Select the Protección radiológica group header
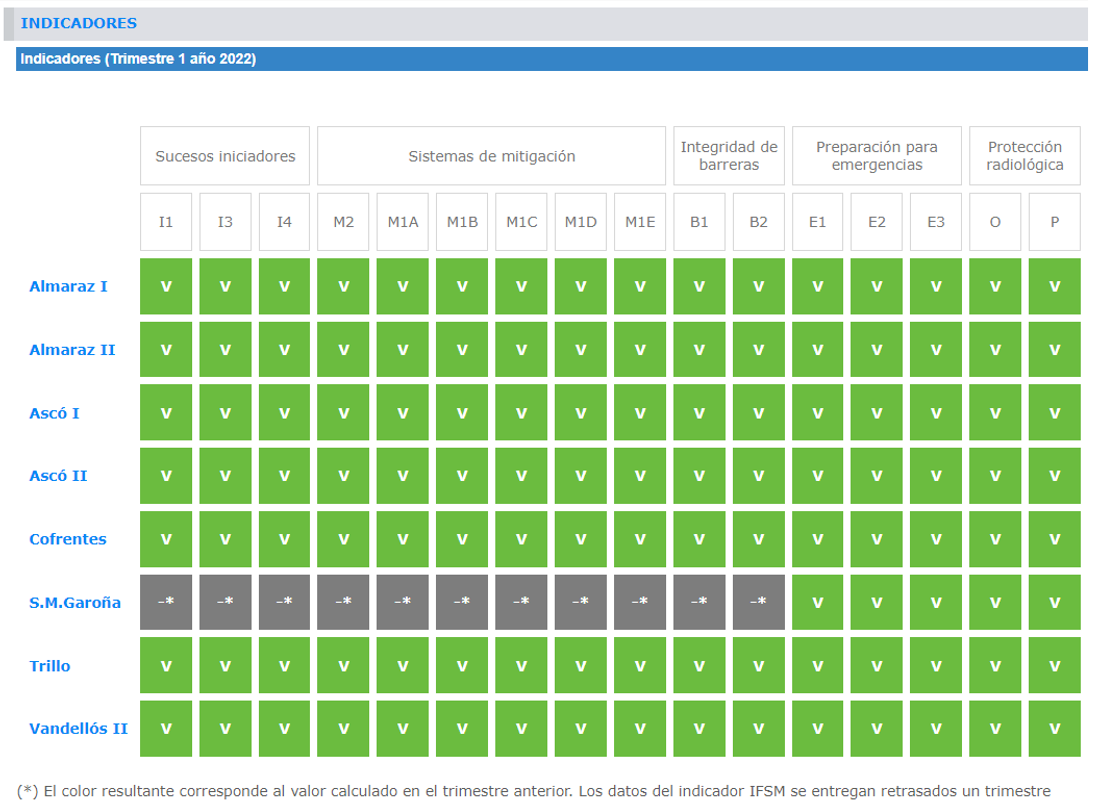1096x810 pixels. coord(1024,156)
